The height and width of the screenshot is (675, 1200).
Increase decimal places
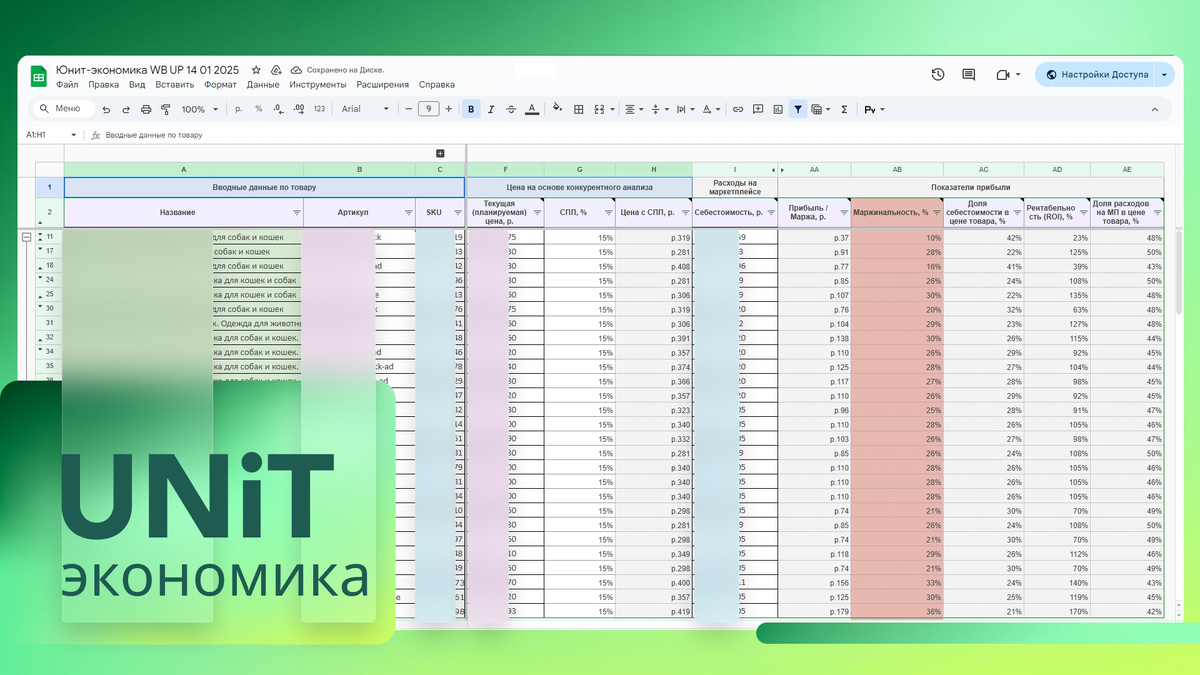point(297,109)
